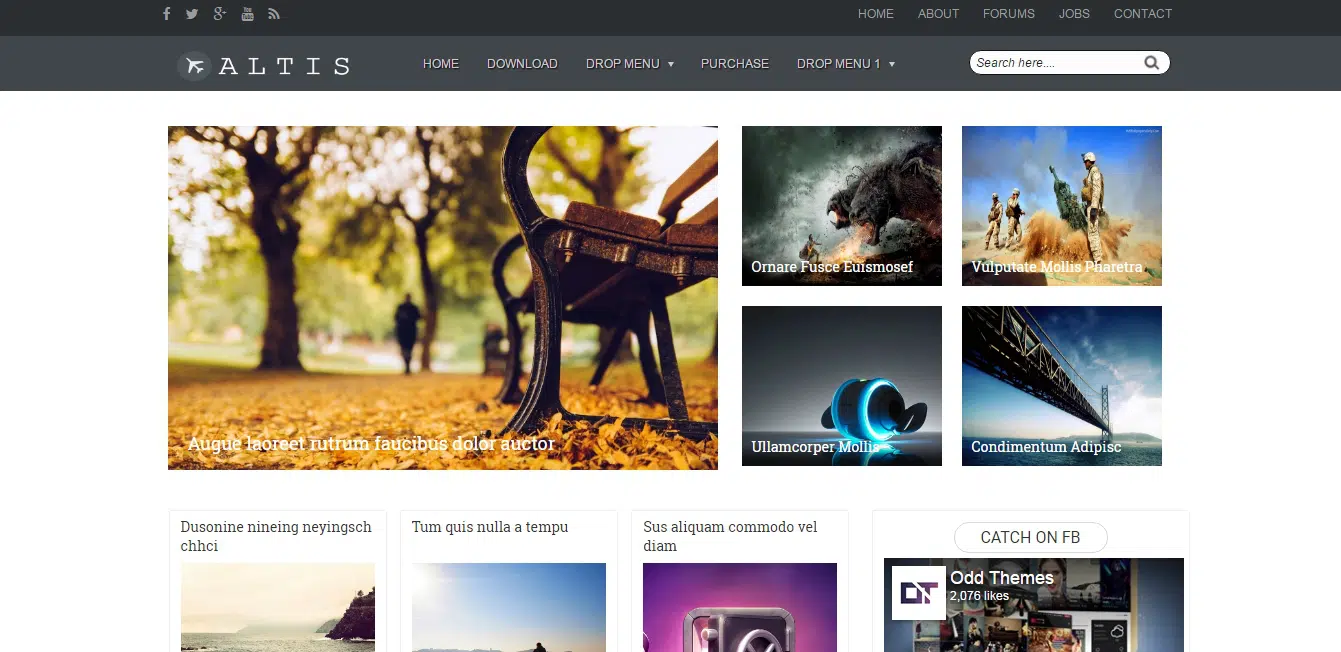The width and height of the screenshot is (1341, 652).
Task: Click the Facebook icon in top bar
Action: 166,14
